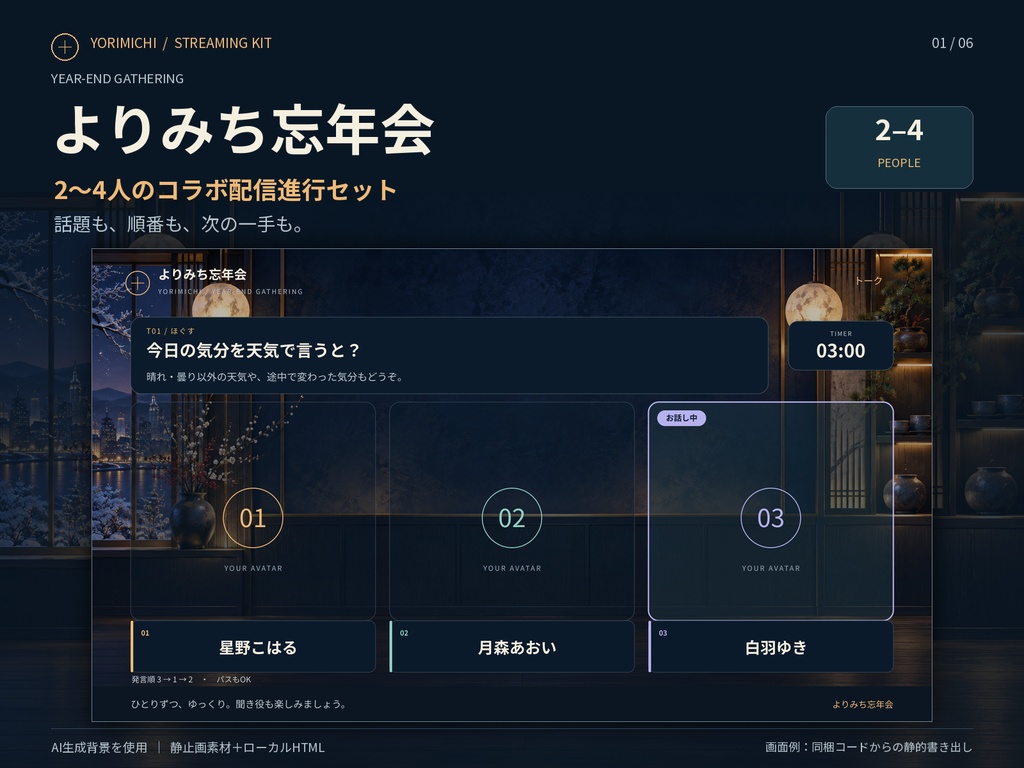Select the 白羽ゆき name plate

pos(771,647)
